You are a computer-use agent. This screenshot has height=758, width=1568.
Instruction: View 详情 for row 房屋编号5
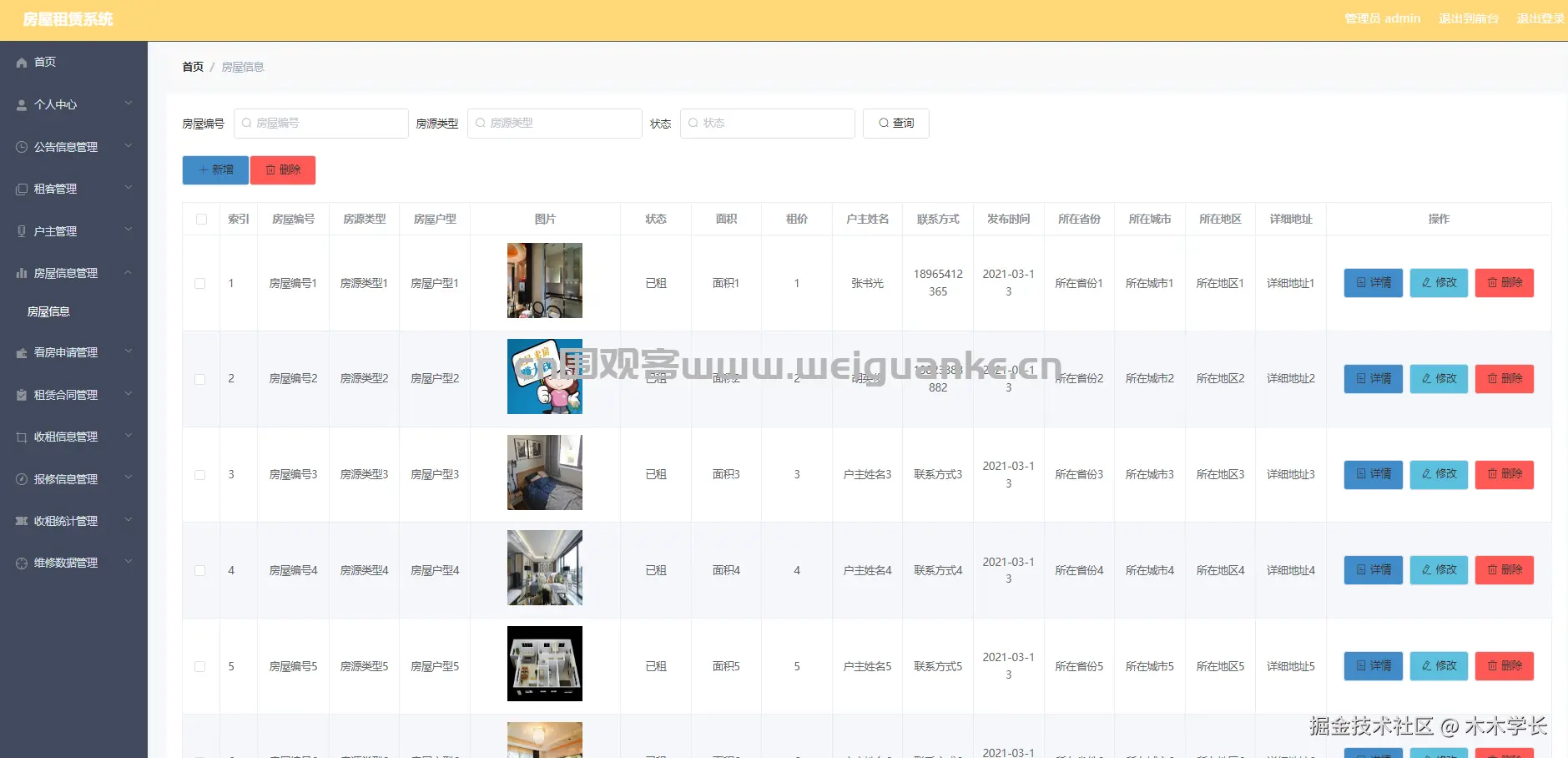1374,666
